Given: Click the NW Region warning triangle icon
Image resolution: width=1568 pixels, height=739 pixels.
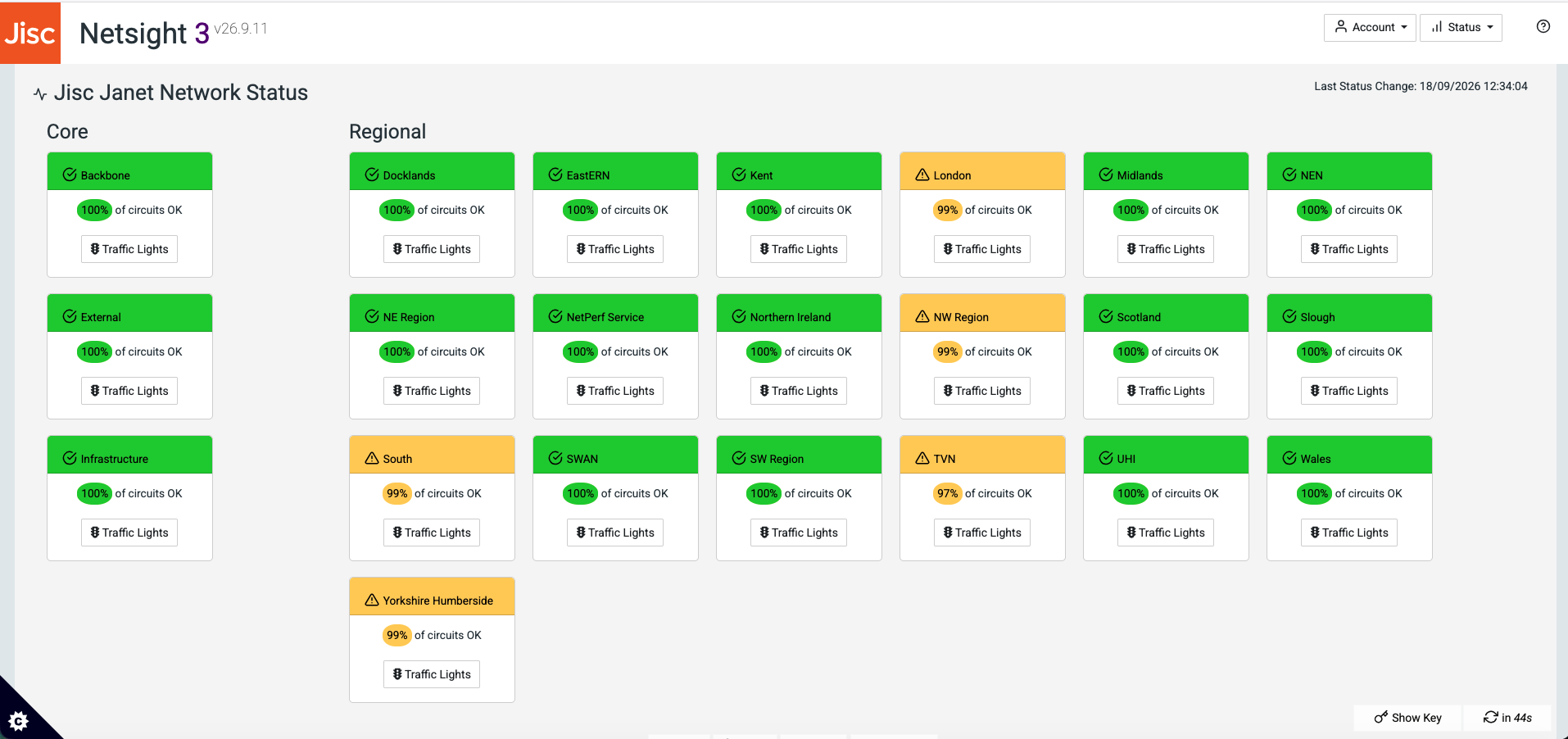Looking at the screenshot, I should 922,316.
